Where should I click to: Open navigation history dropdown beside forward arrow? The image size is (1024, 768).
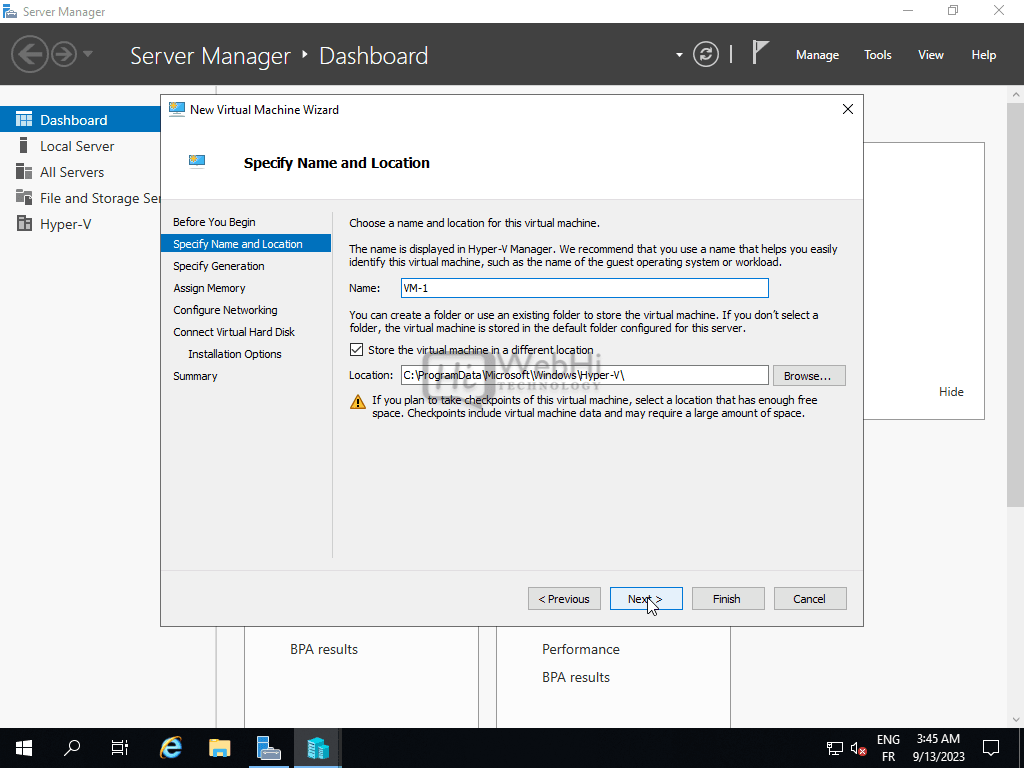[88, 54]
